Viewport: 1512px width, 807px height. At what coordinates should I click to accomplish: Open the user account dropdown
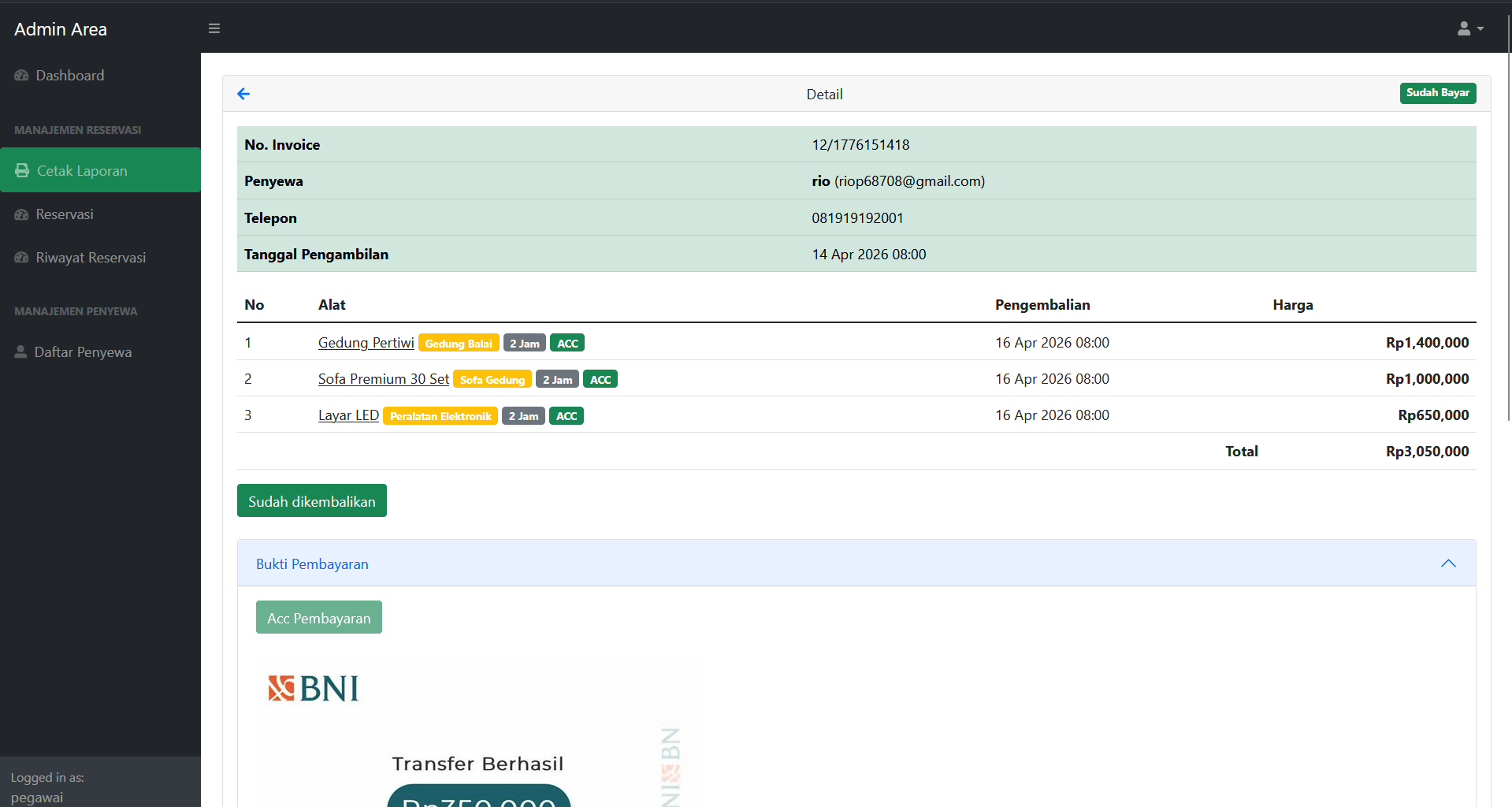[x=1470, y=28]
